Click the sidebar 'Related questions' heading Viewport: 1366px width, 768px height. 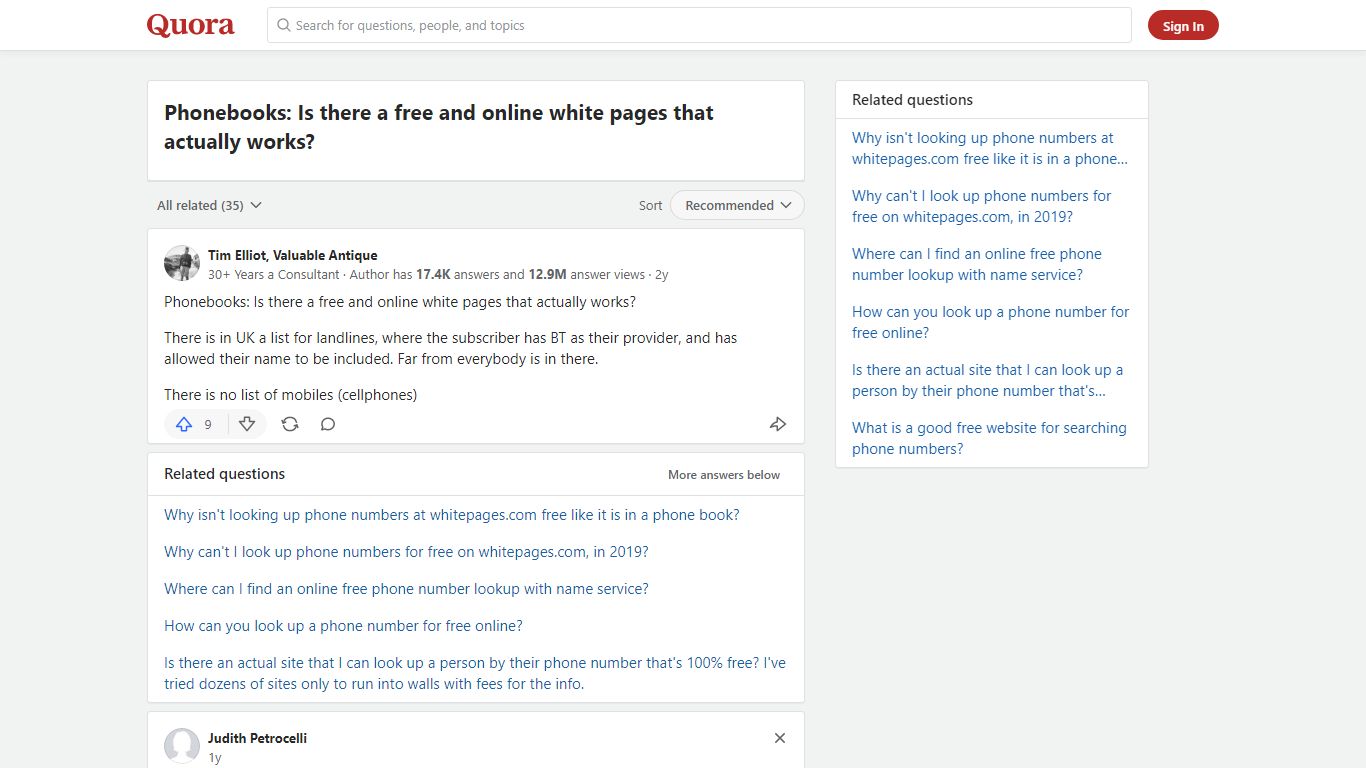pos(912,100)
